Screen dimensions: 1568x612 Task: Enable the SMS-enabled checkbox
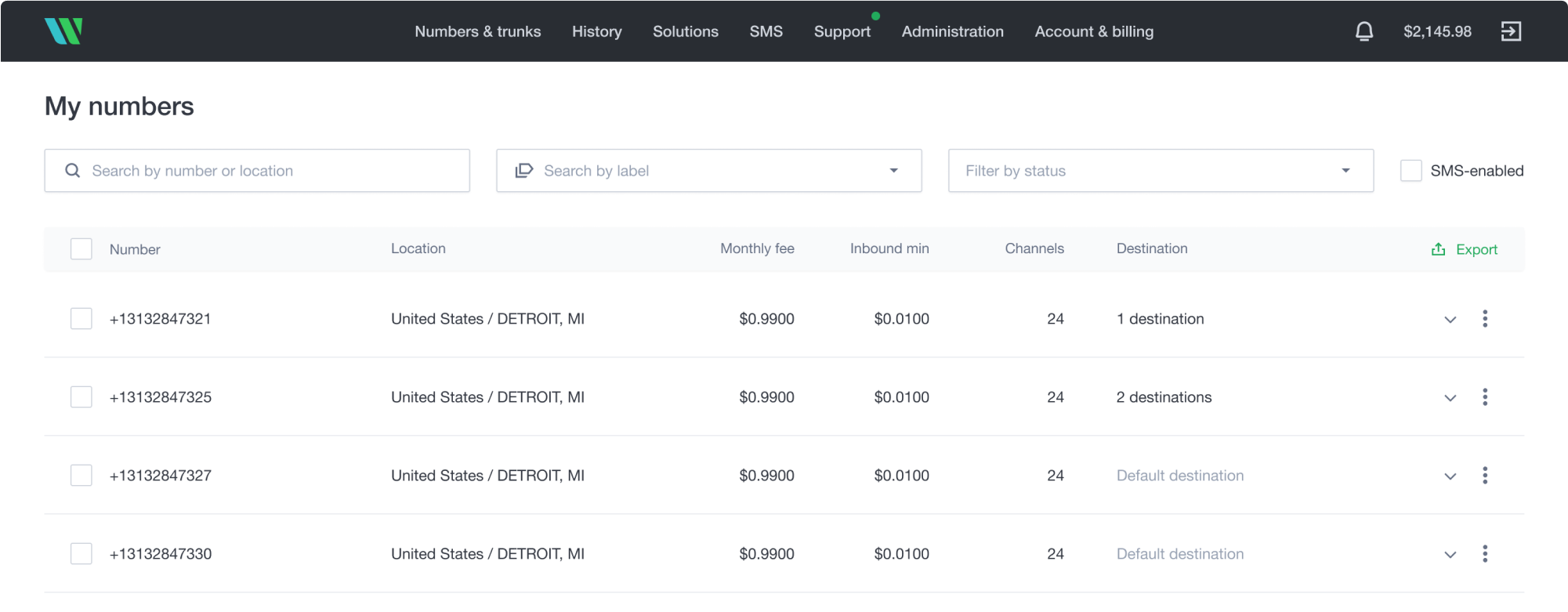1410,171
